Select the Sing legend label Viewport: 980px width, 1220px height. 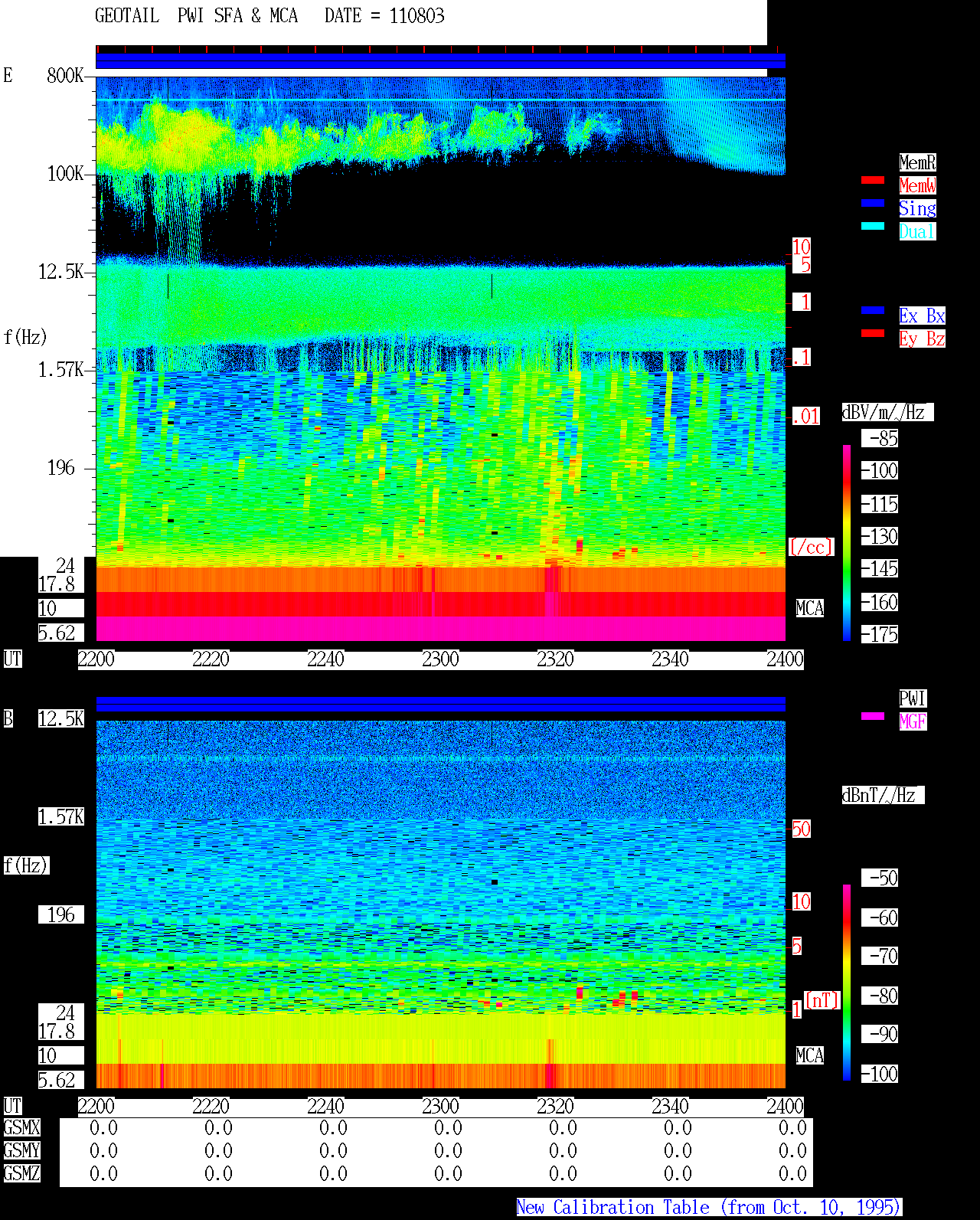[917, 208]
